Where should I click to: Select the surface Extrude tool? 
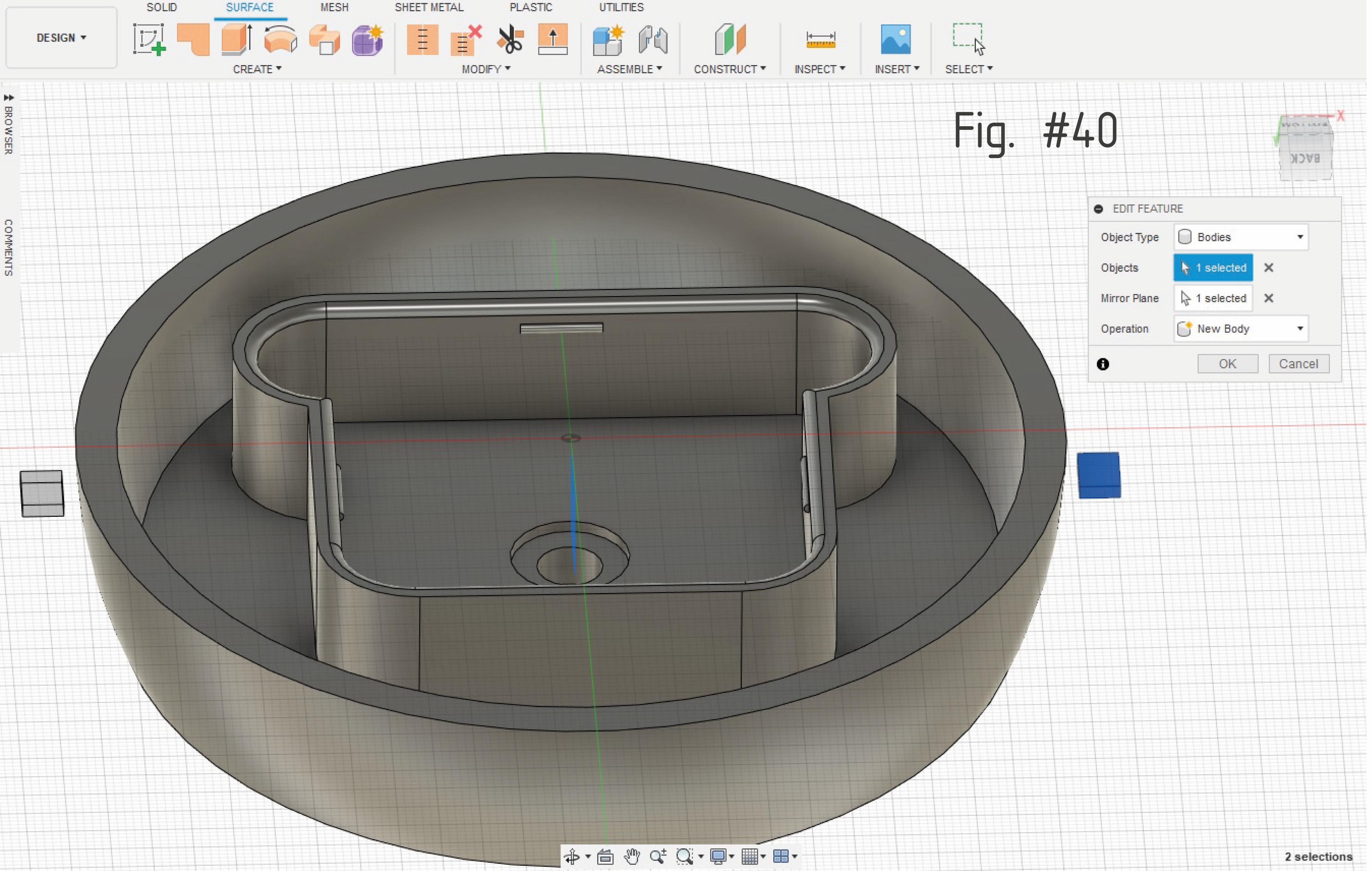pyautogui.click(x=237, y=39)
